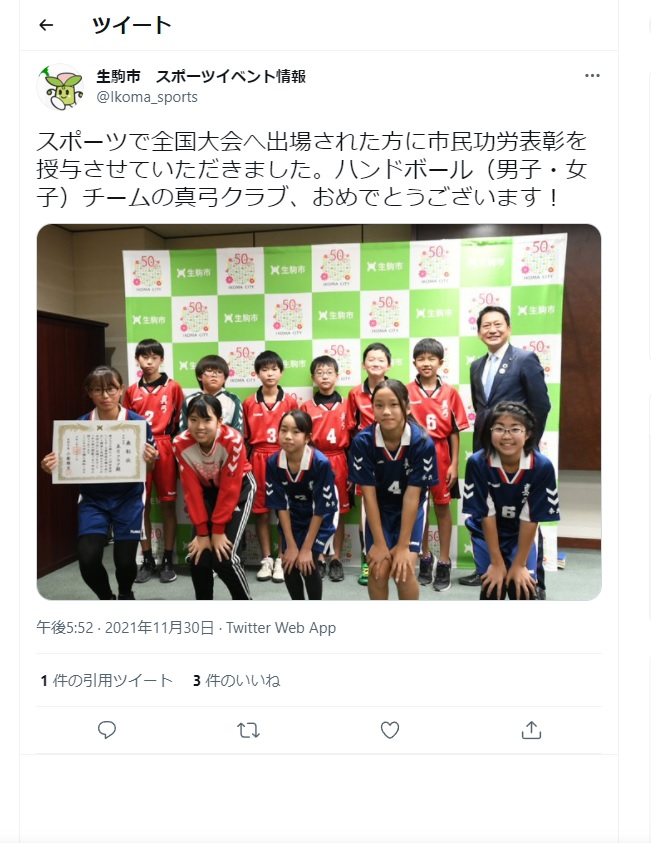
Task: Click the reply speech bubble icon
Action: 107,730
